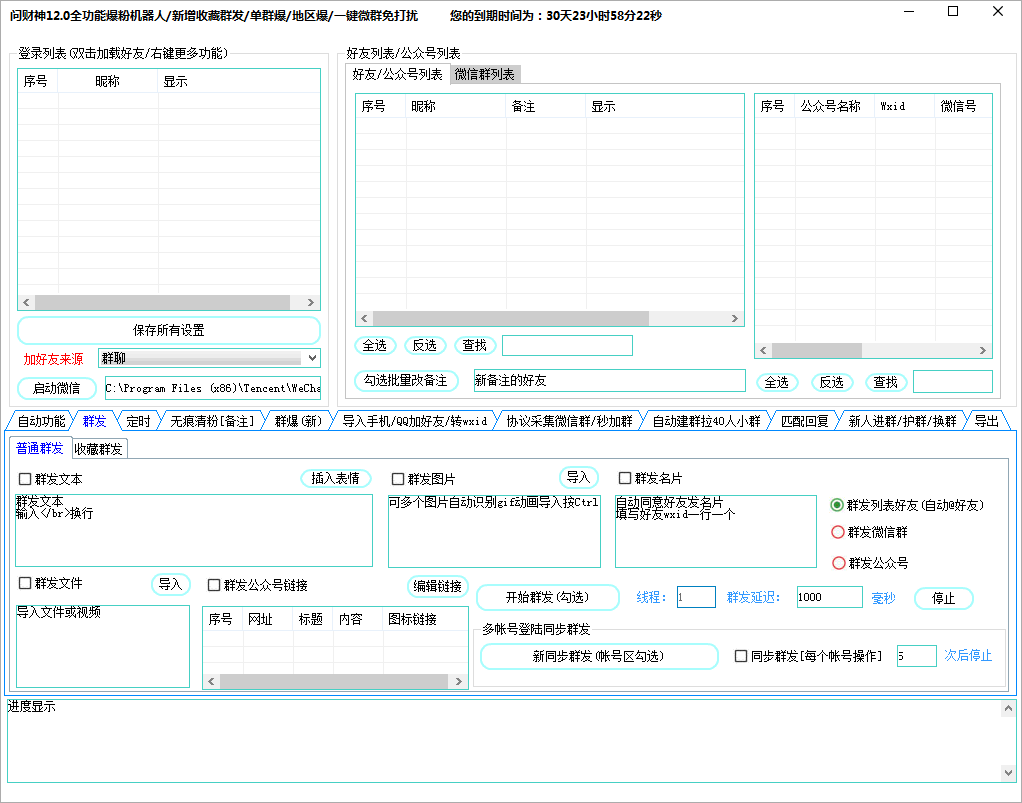Viewport: 1022px width, 803px height.
Task: Enable the 群发文本 checkbox
Action: [x=25, y=479]
